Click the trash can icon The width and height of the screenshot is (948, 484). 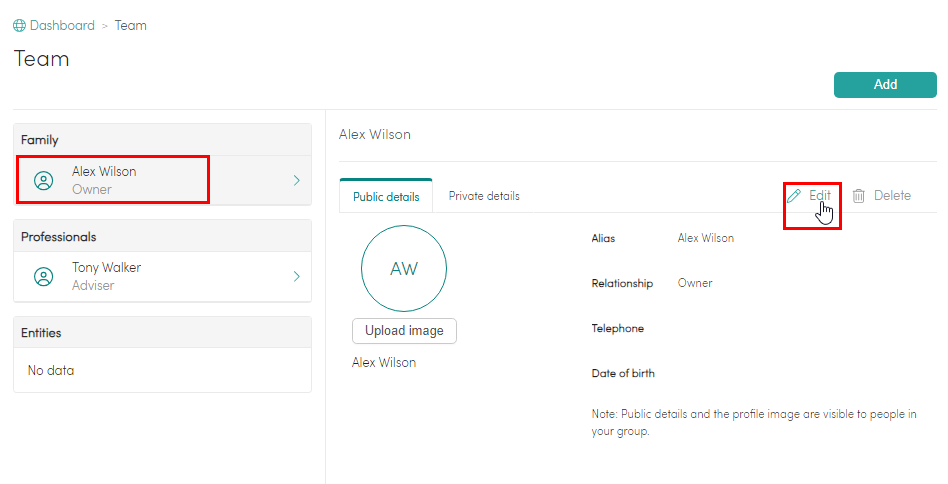point(859,196)
